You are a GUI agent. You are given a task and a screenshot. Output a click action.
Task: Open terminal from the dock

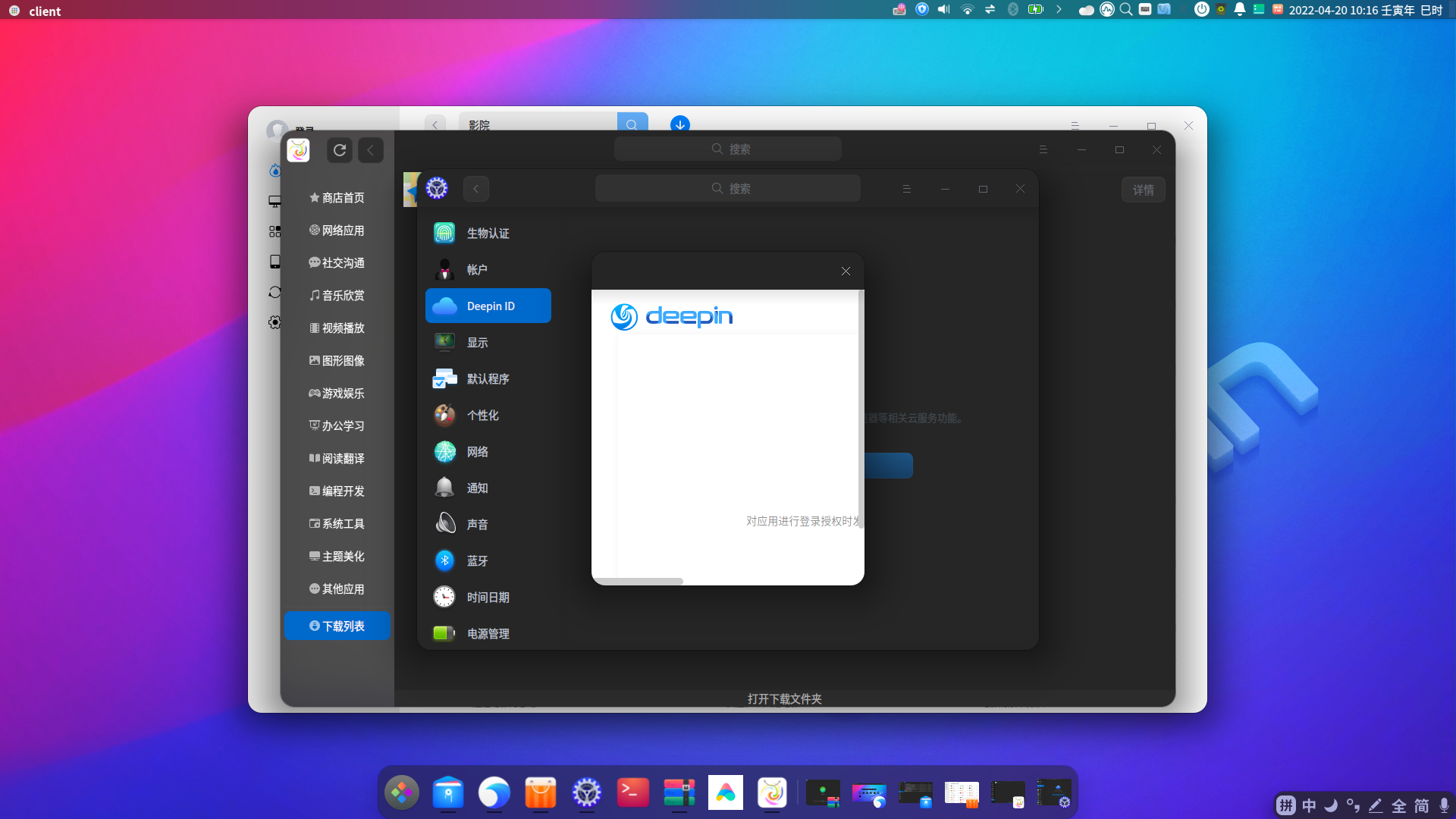(x=632, y=793)
